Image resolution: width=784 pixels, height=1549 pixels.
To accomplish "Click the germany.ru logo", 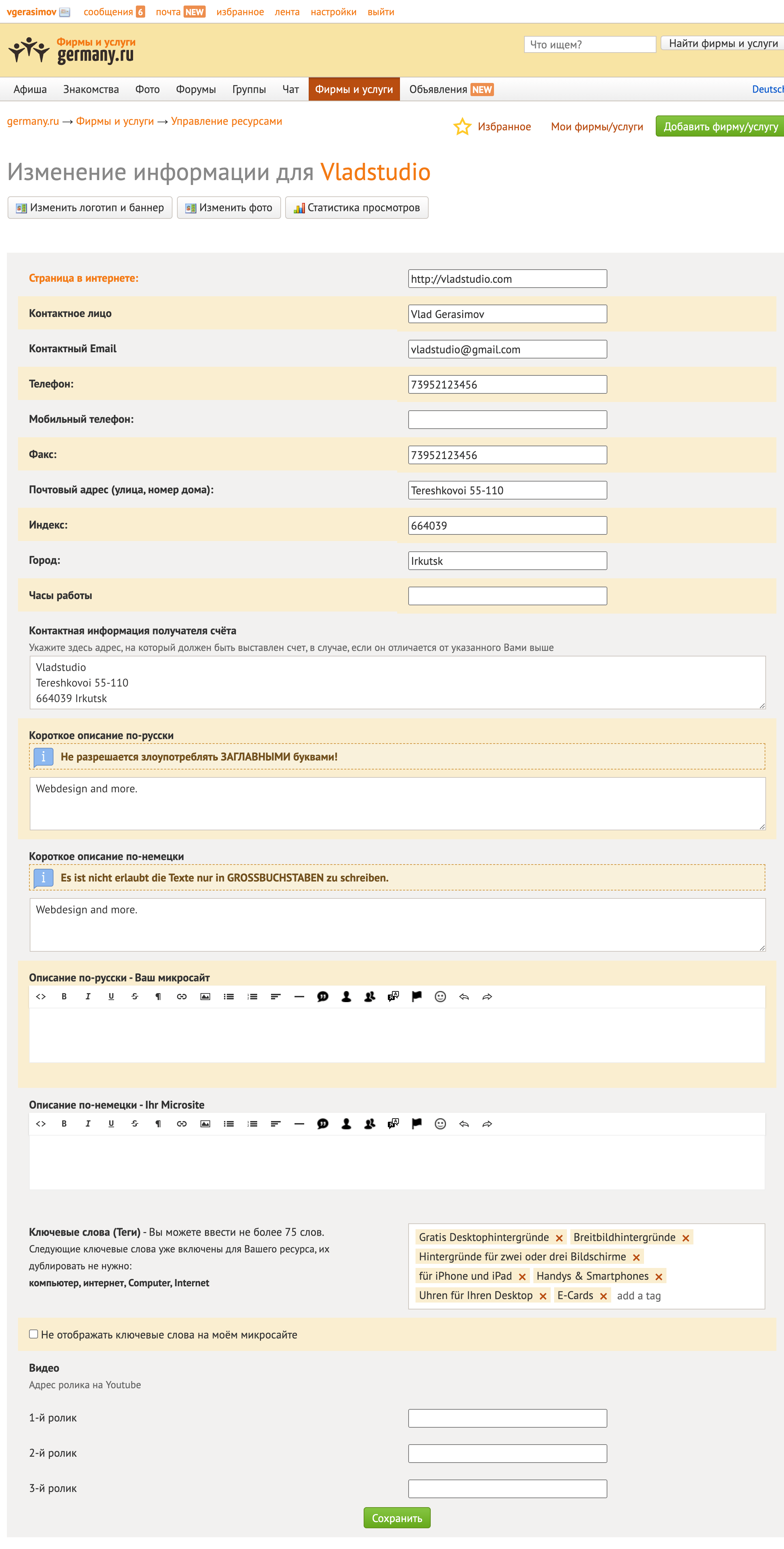I will pyautogui.click(x=72, y=50).
